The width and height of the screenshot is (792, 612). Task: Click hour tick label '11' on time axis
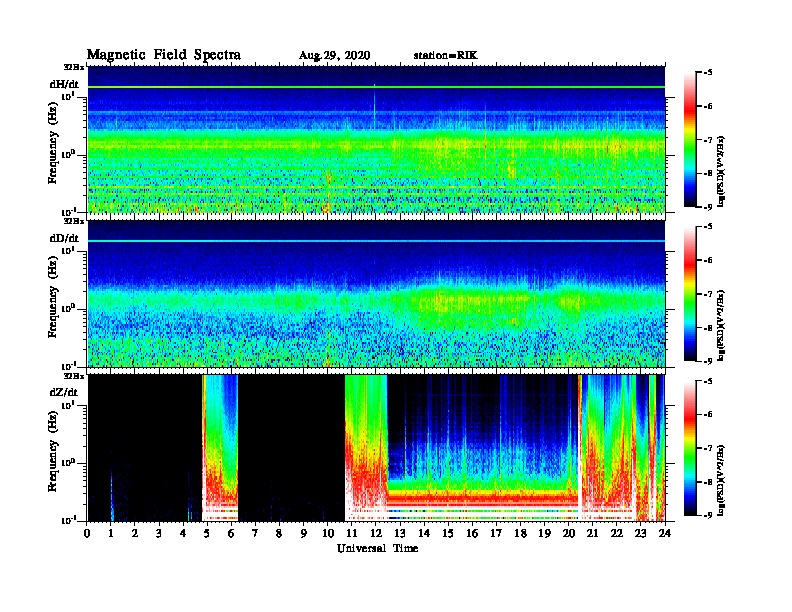pyautogui.click(x=352, y=533)
